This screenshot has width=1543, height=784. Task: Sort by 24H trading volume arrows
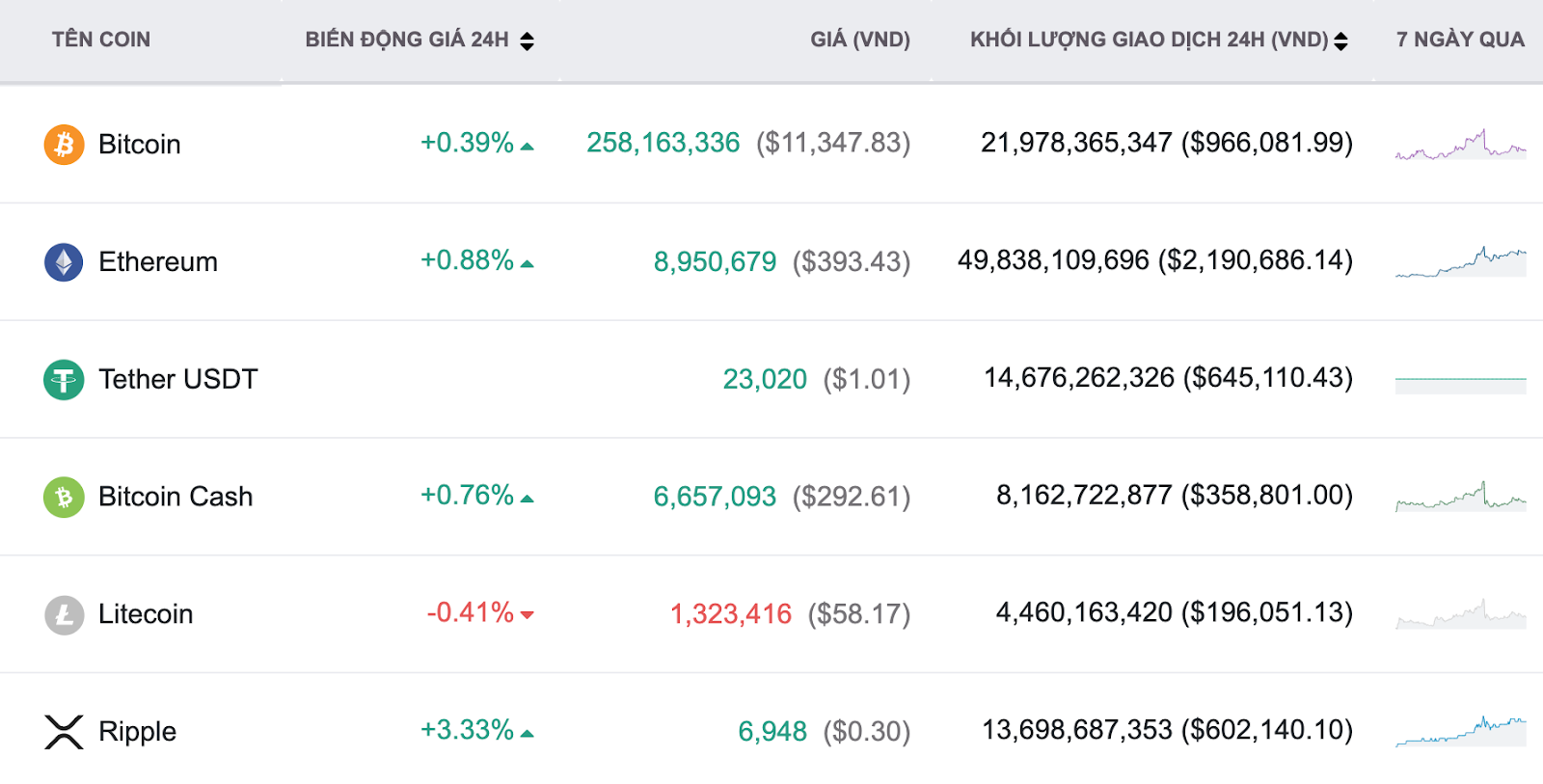pos(1340,41)
